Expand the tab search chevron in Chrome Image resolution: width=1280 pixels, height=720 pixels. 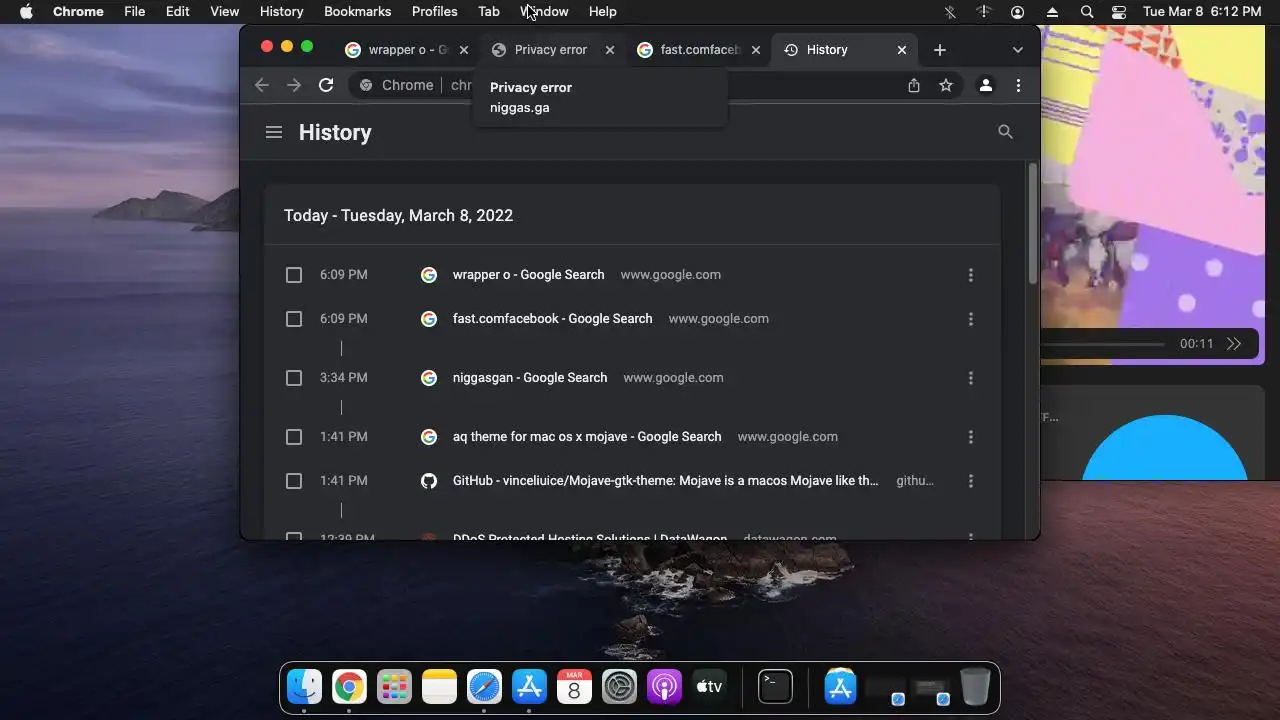[1018, 50]
